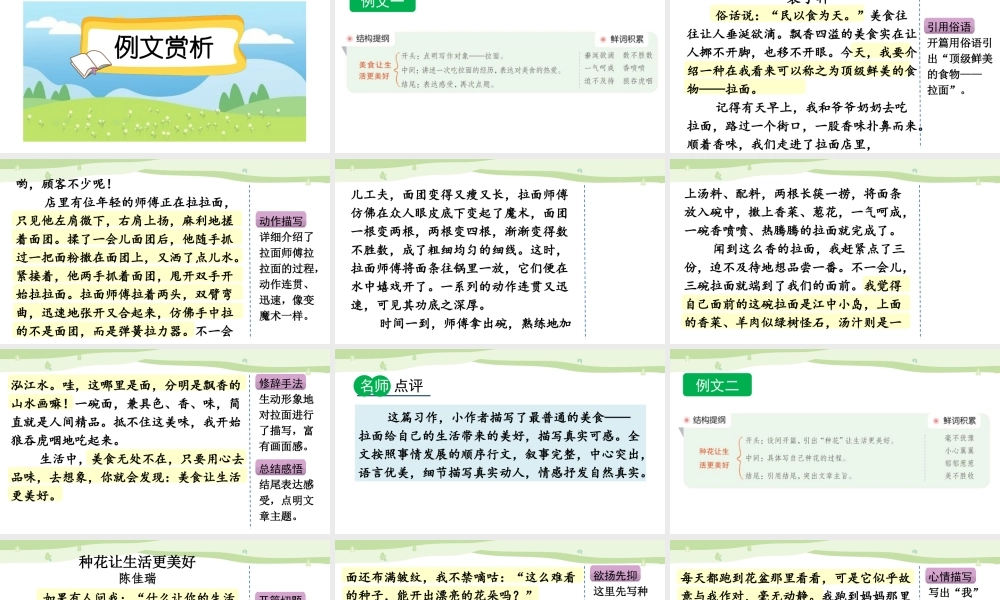Viewport: 1000px width, 600px height.
Task: Click the outline line 中间：讲述一次吃拉面的经历
Action: (x=482, y=70)
